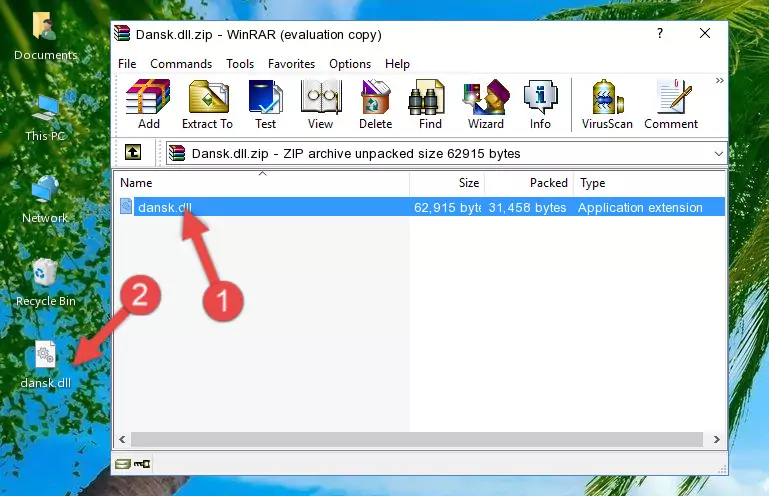
Task: Select the dansk.dll row in the archive
Action: (x=420, y=207)
